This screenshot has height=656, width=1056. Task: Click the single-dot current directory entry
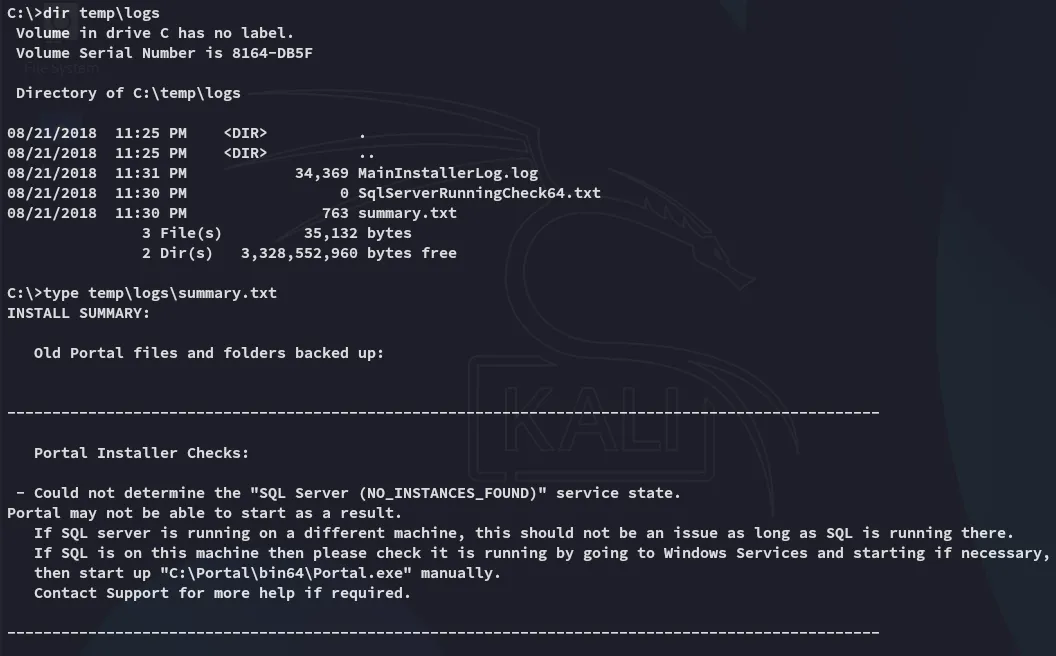tap(362, 133)
